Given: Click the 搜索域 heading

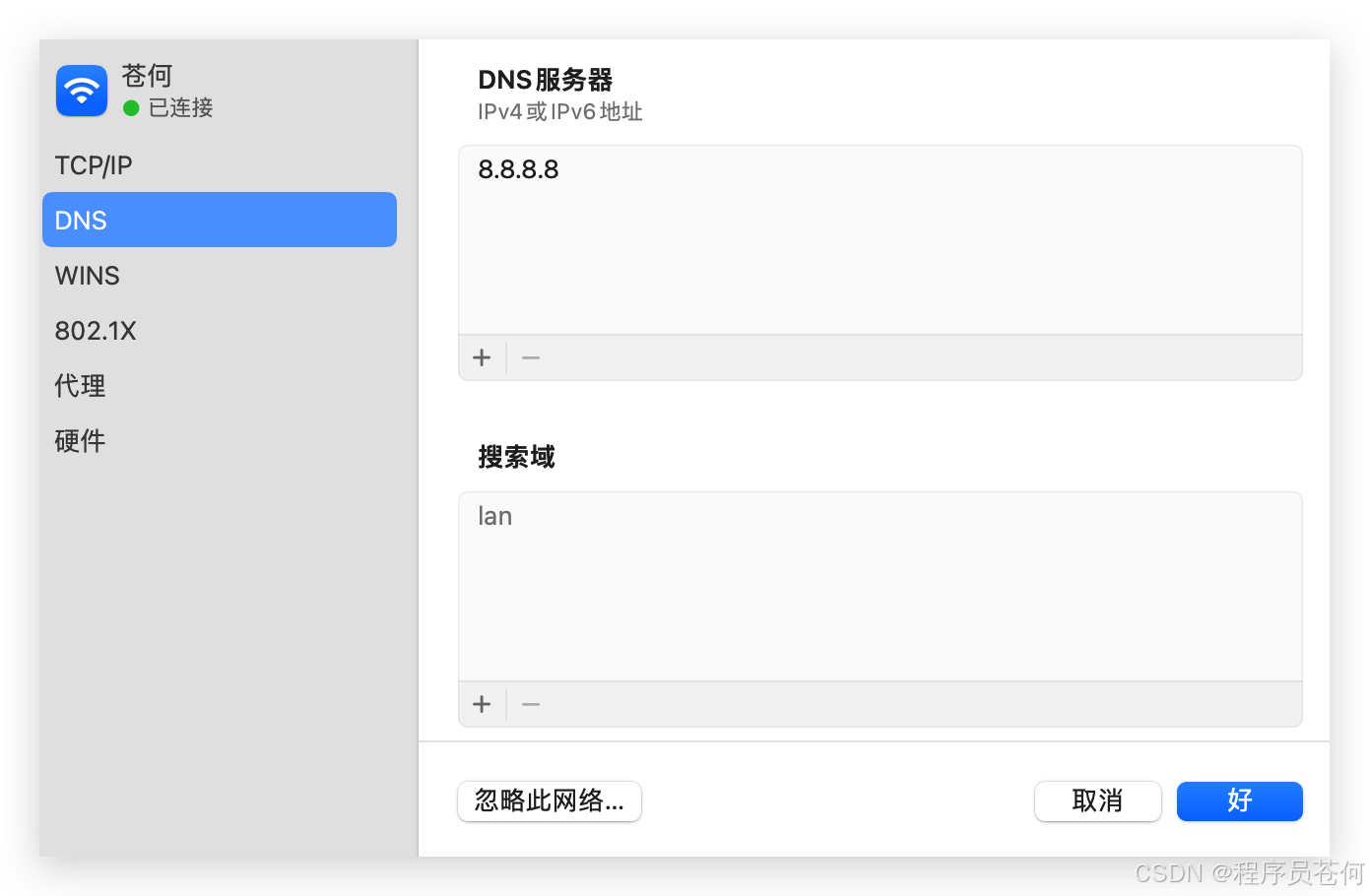Looking at the screenshot, I should 516,457.
